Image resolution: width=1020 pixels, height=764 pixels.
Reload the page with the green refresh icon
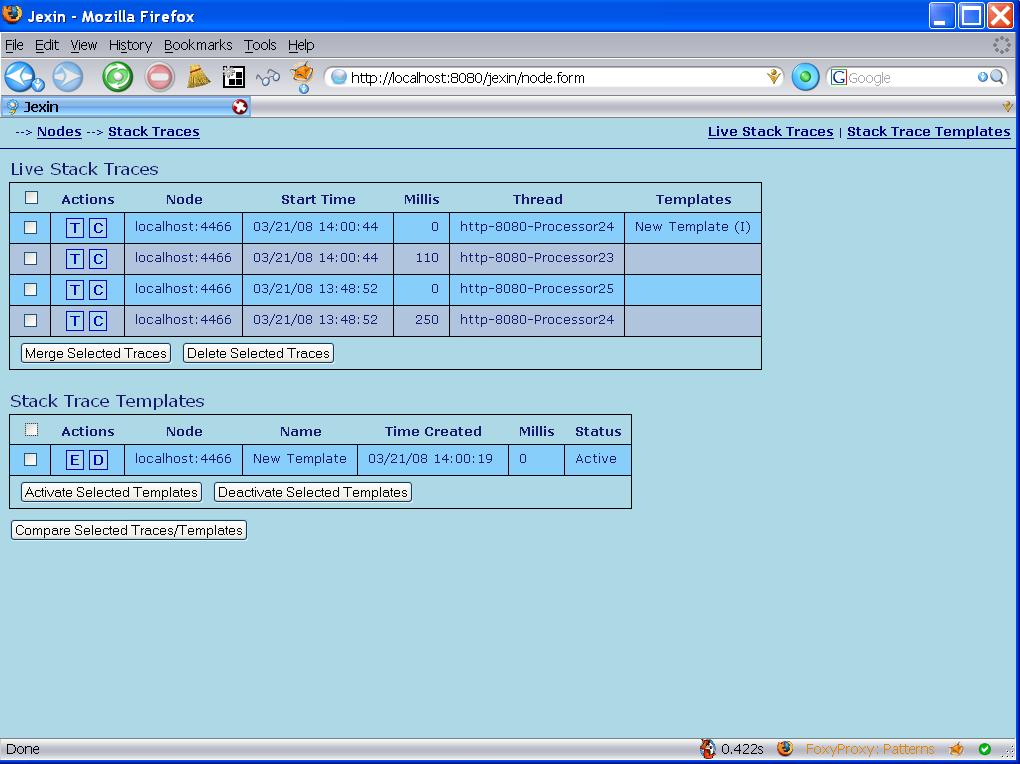118,77
